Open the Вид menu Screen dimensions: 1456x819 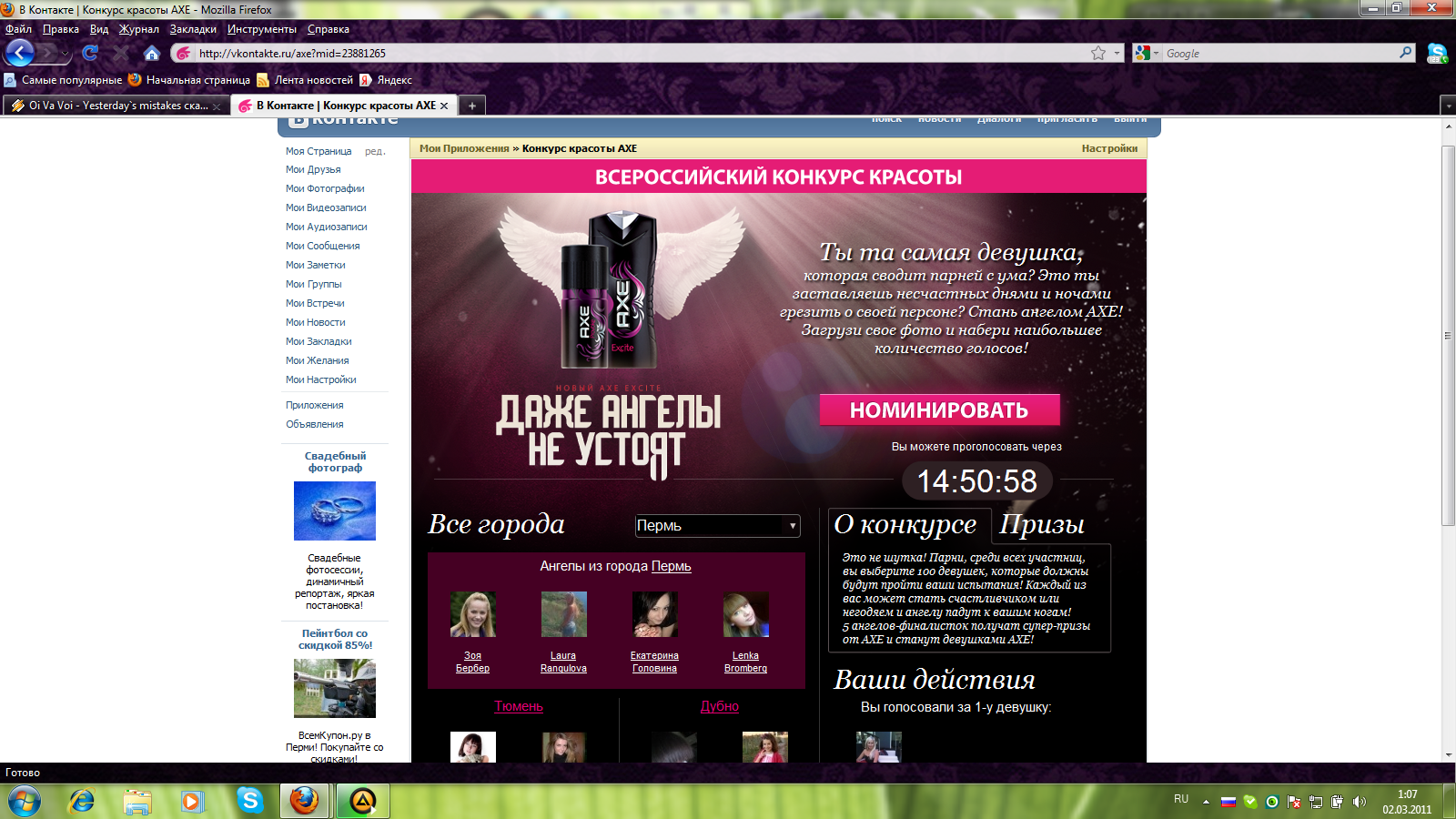[99, 29]
